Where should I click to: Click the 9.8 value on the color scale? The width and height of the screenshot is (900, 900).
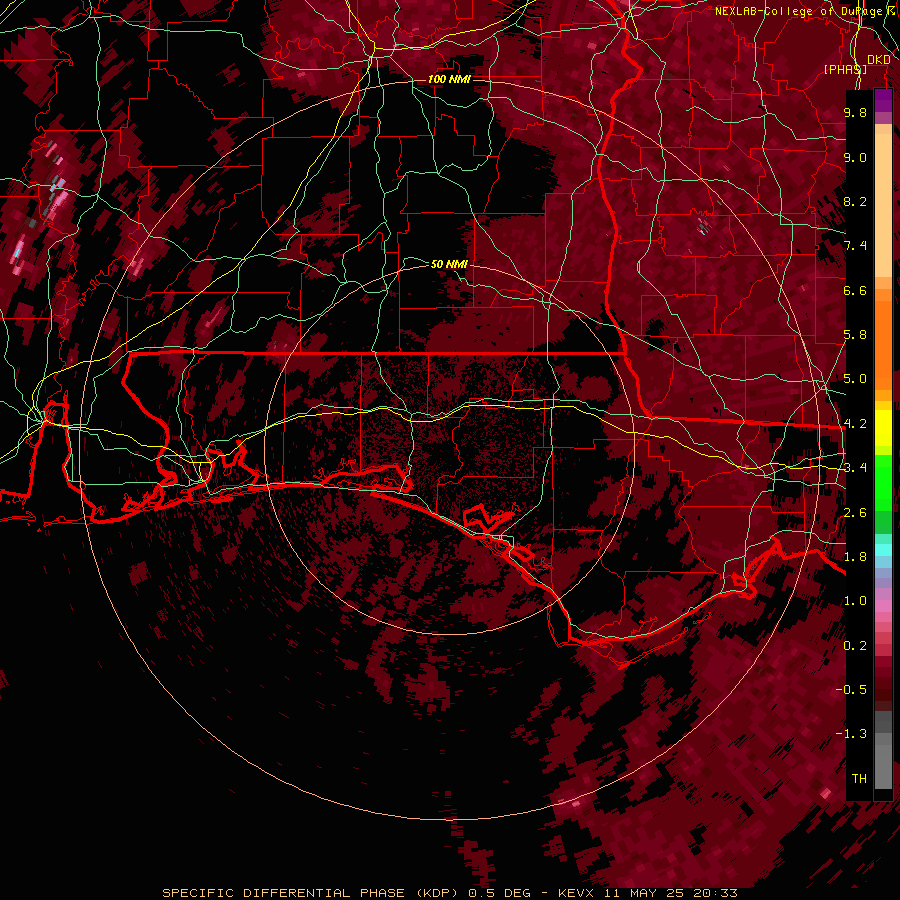pos(855,112)
